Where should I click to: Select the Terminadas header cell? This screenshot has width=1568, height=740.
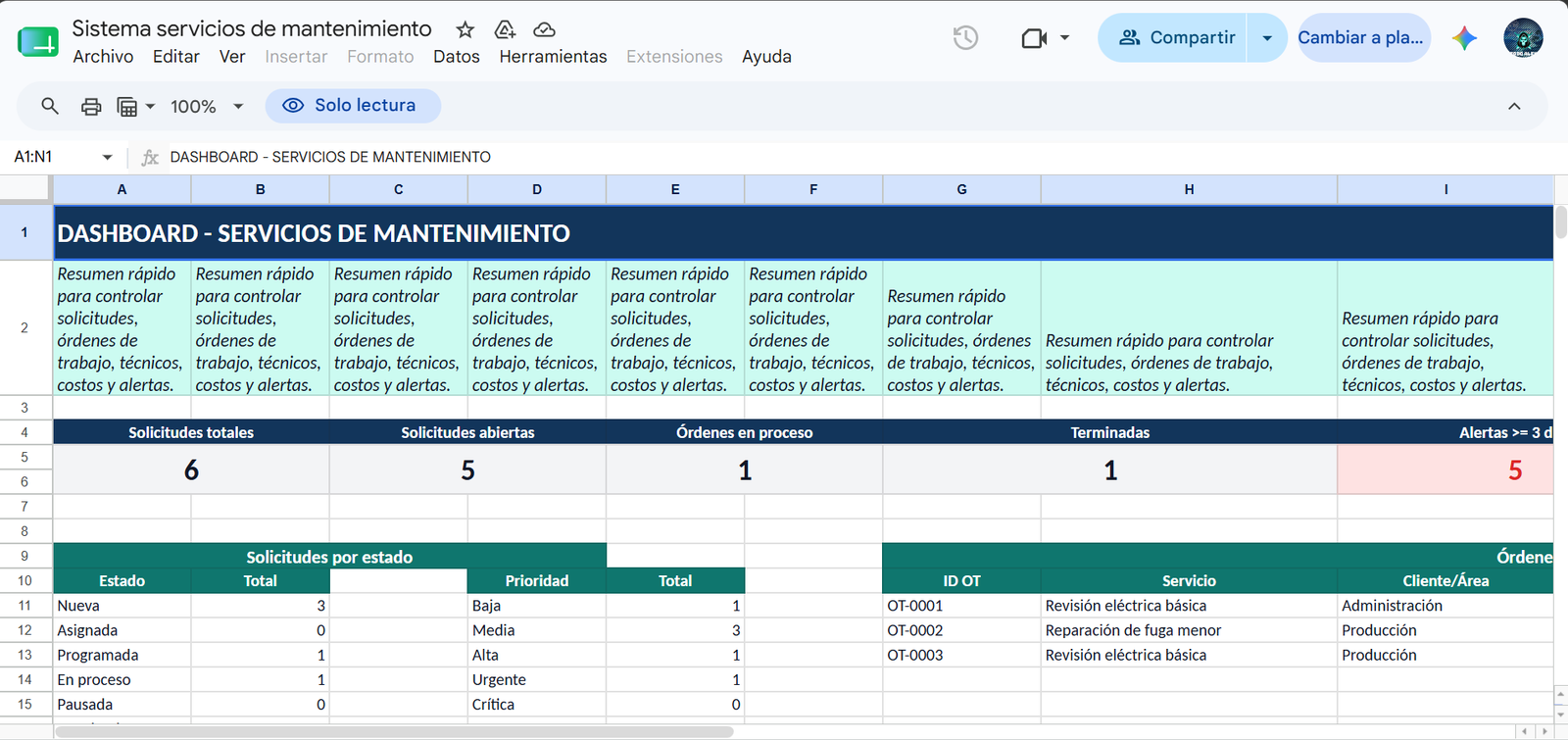tap(1110, 432)
